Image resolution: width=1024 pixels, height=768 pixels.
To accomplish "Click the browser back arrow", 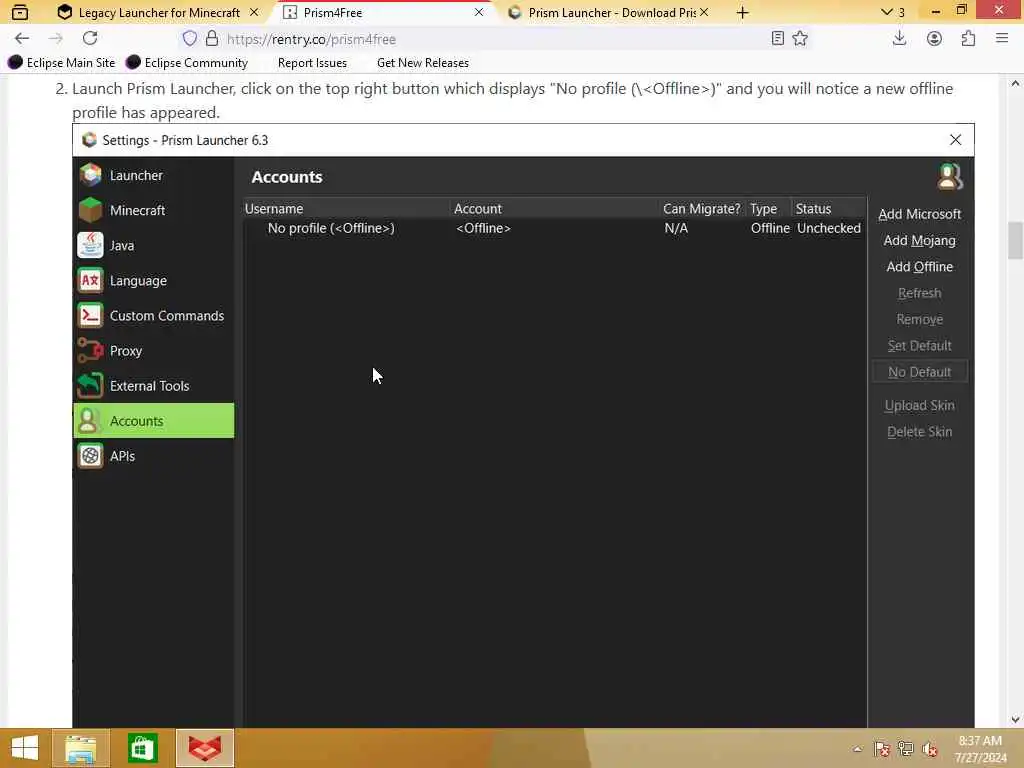I will pyautogui.click(x=22, y=39).
